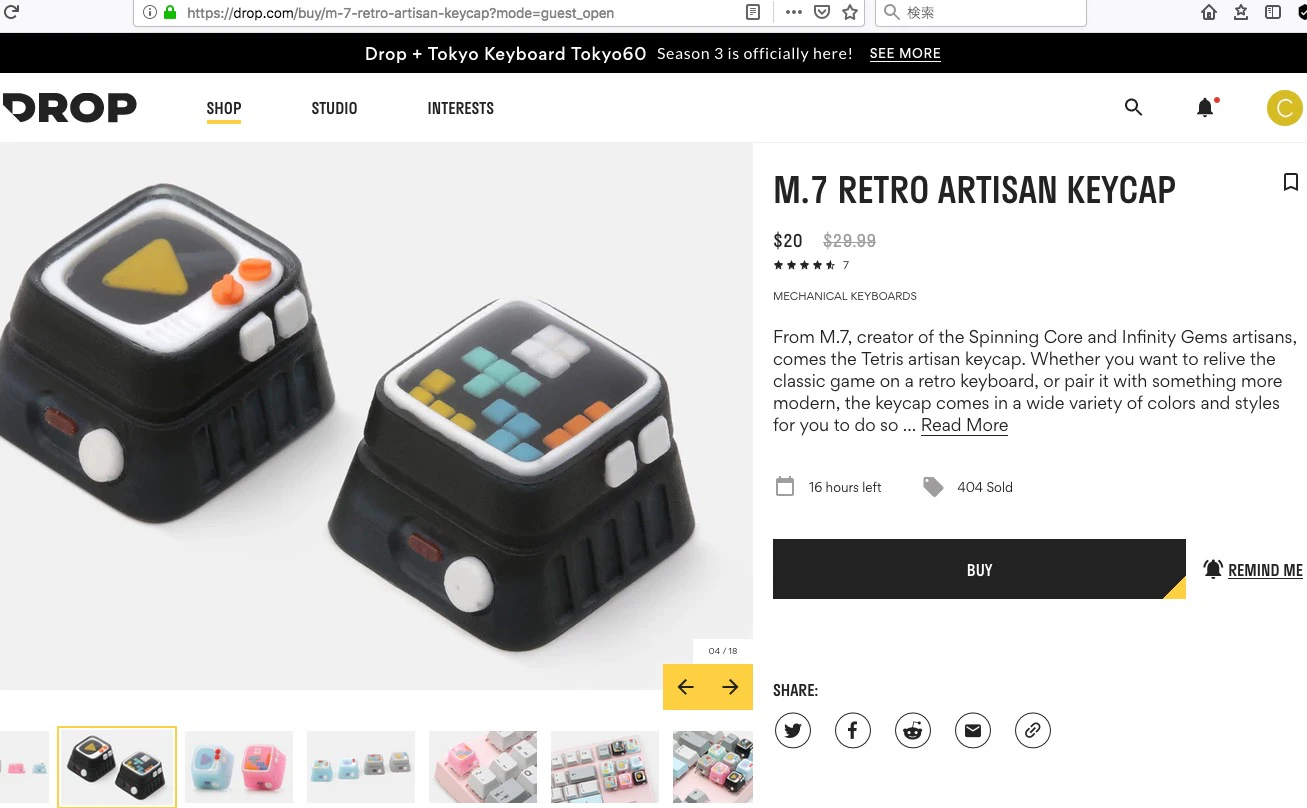Viewport: 1307px width, 808px height.
Task: Open the notifications bell icon
Action: 1206,107
